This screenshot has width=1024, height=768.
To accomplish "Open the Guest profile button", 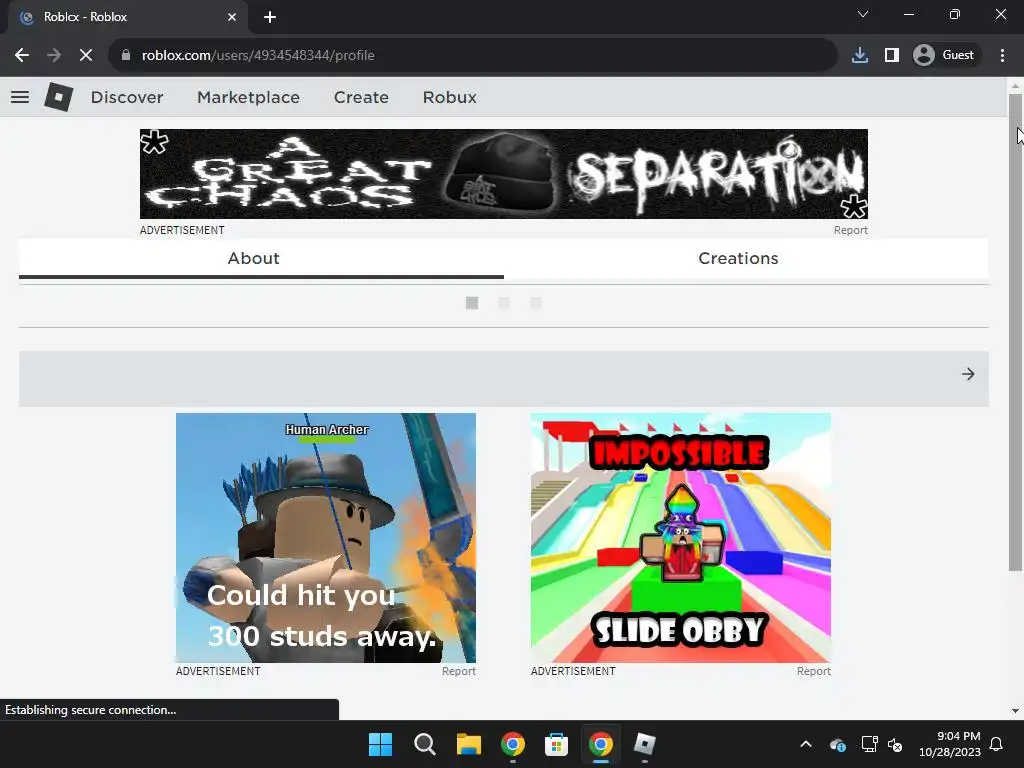I will 944,56.
